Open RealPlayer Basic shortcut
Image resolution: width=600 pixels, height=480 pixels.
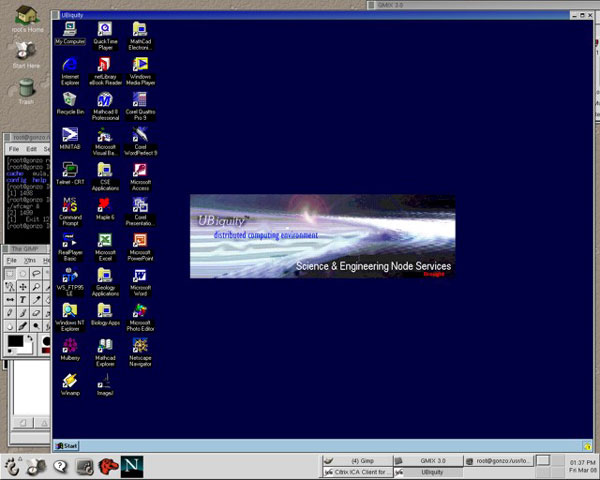click(70, 247)
